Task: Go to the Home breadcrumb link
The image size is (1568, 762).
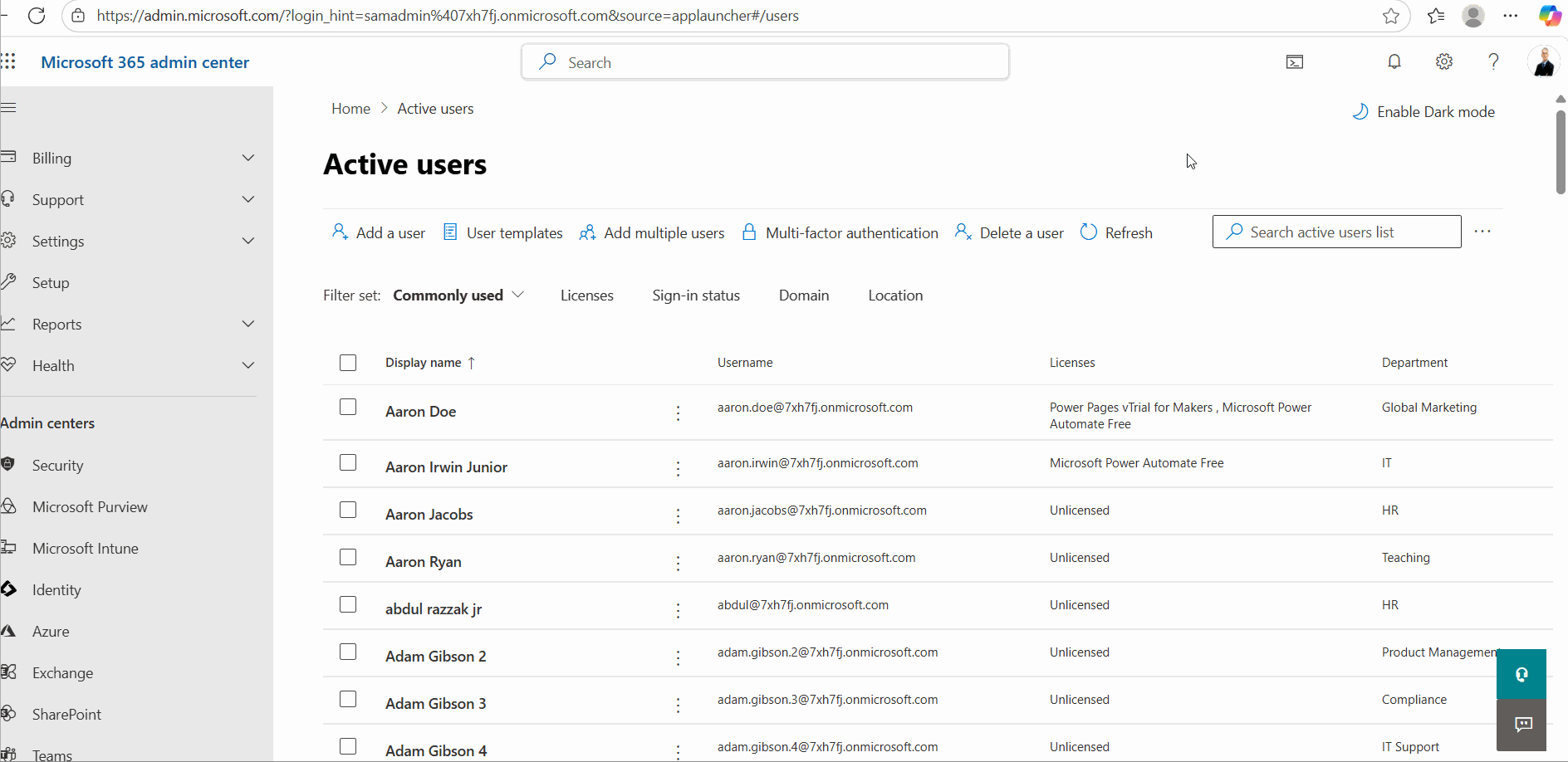Action: click(350, 109)
